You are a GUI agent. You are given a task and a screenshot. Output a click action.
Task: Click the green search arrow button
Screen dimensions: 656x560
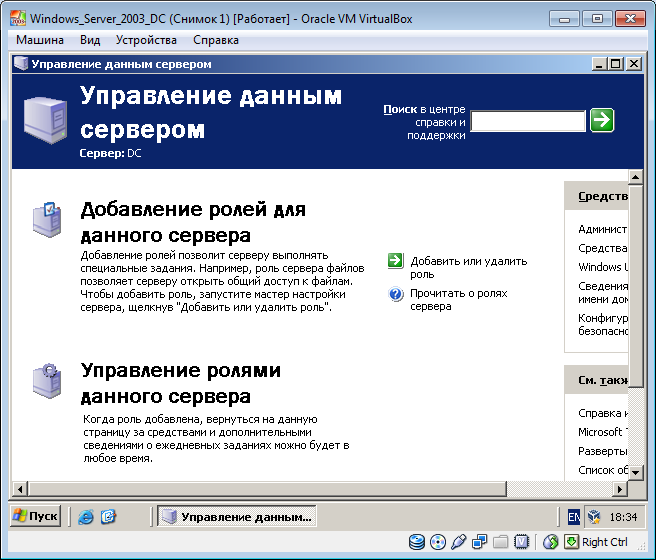[602, 120]
